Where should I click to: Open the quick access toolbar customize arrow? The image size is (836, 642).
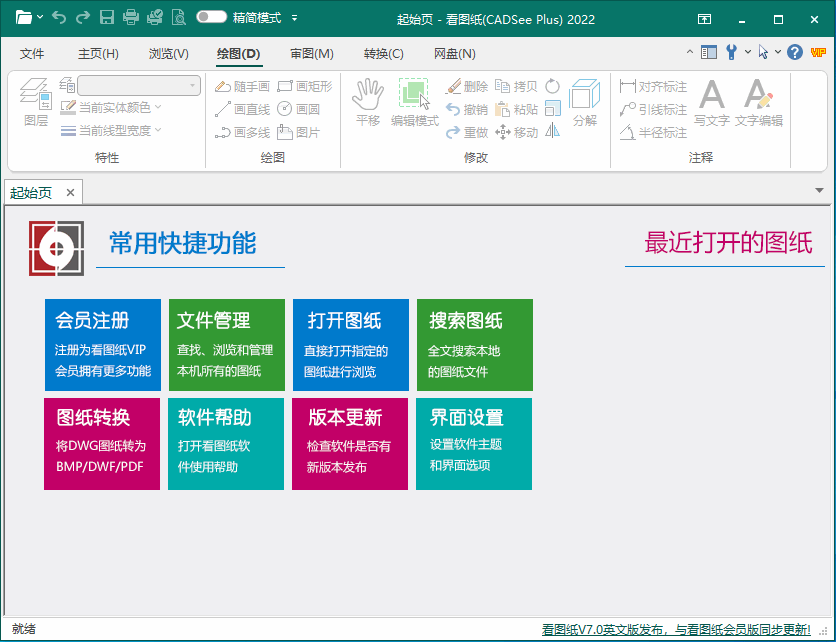[294, 18]
